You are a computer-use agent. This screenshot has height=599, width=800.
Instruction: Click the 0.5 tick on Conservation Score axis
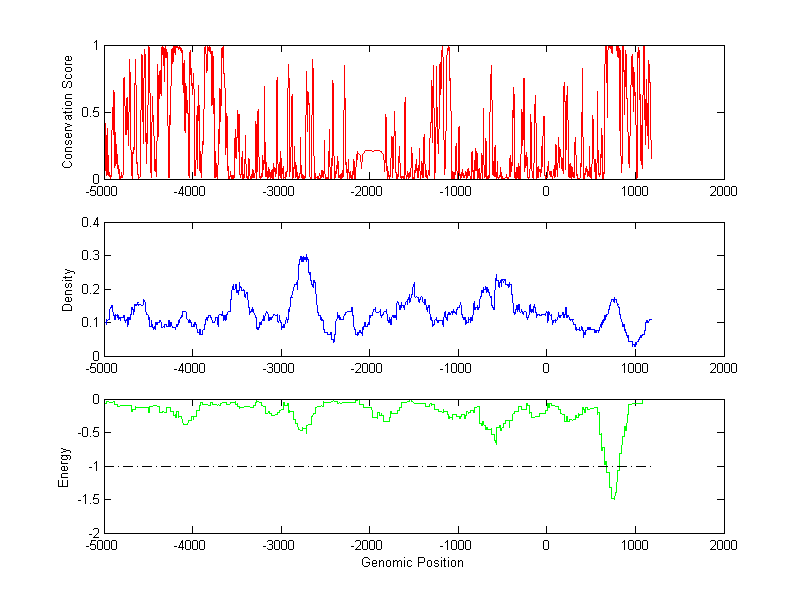coord(89,112)
